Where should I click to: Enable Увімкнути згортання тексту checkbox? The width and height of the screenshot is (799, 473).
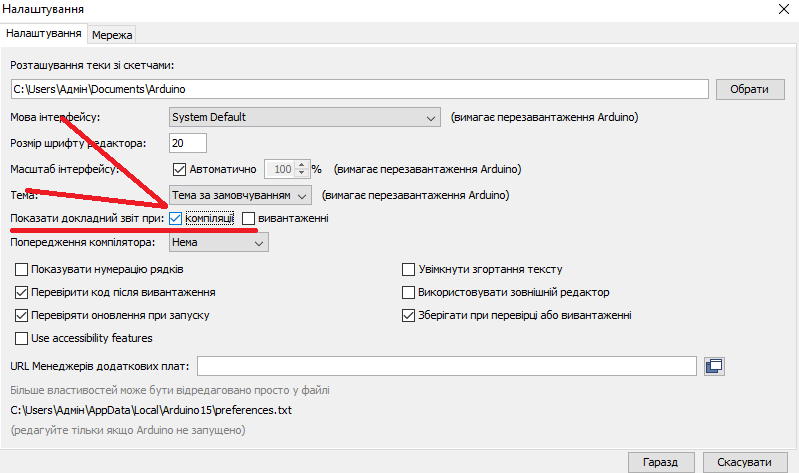[408, 269]
